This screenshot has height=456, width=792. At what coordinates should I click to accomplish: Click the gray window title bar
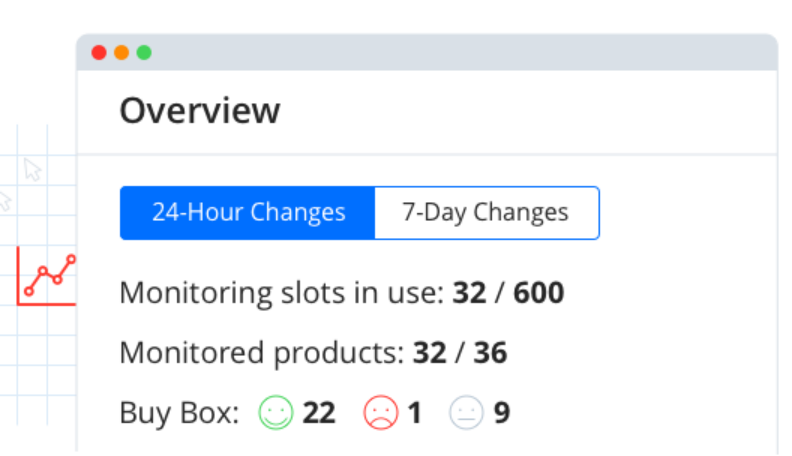(x=450, y=52)
